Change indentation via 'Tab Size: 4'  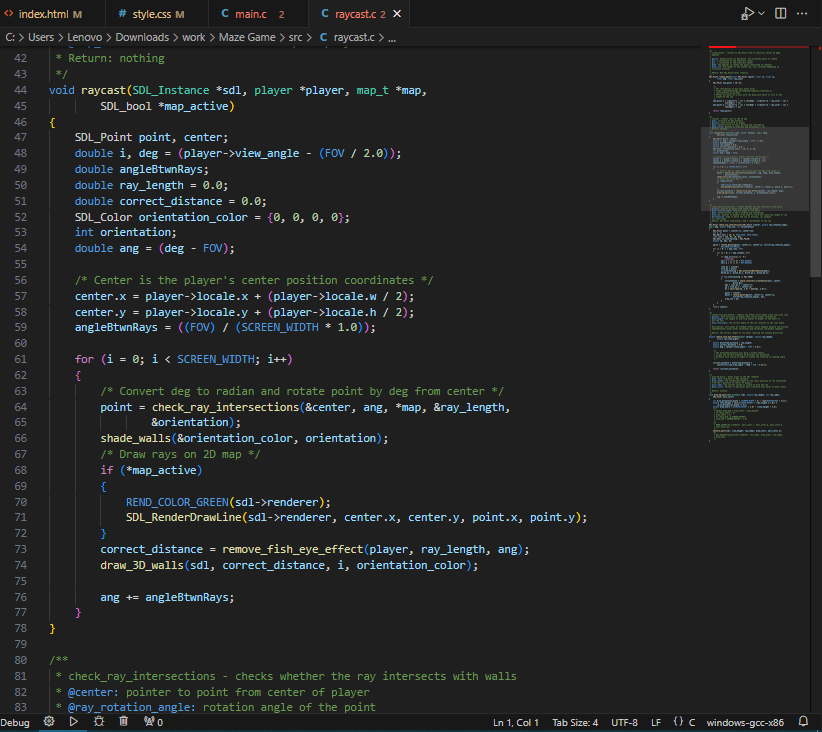click(x=575, y=722)
